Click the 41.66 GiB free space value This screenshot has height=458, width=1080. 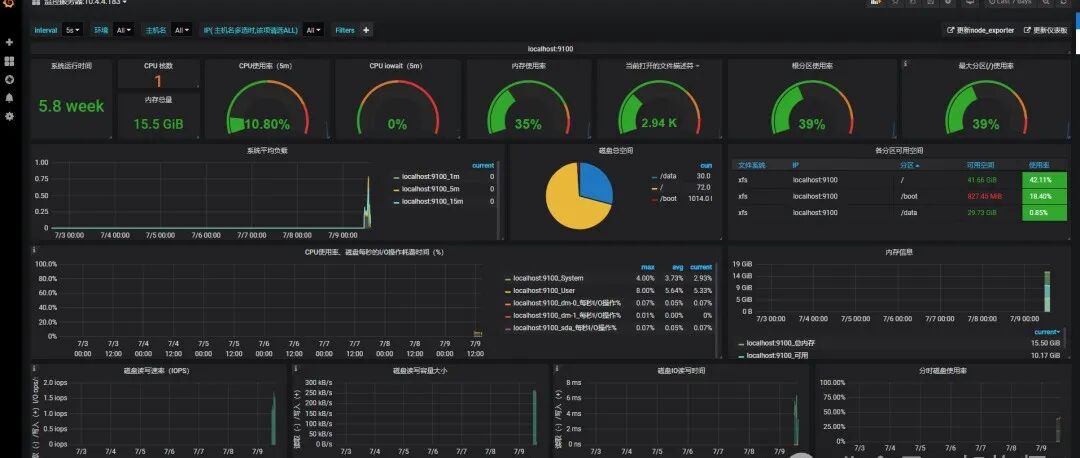click(x=983, y=180)
